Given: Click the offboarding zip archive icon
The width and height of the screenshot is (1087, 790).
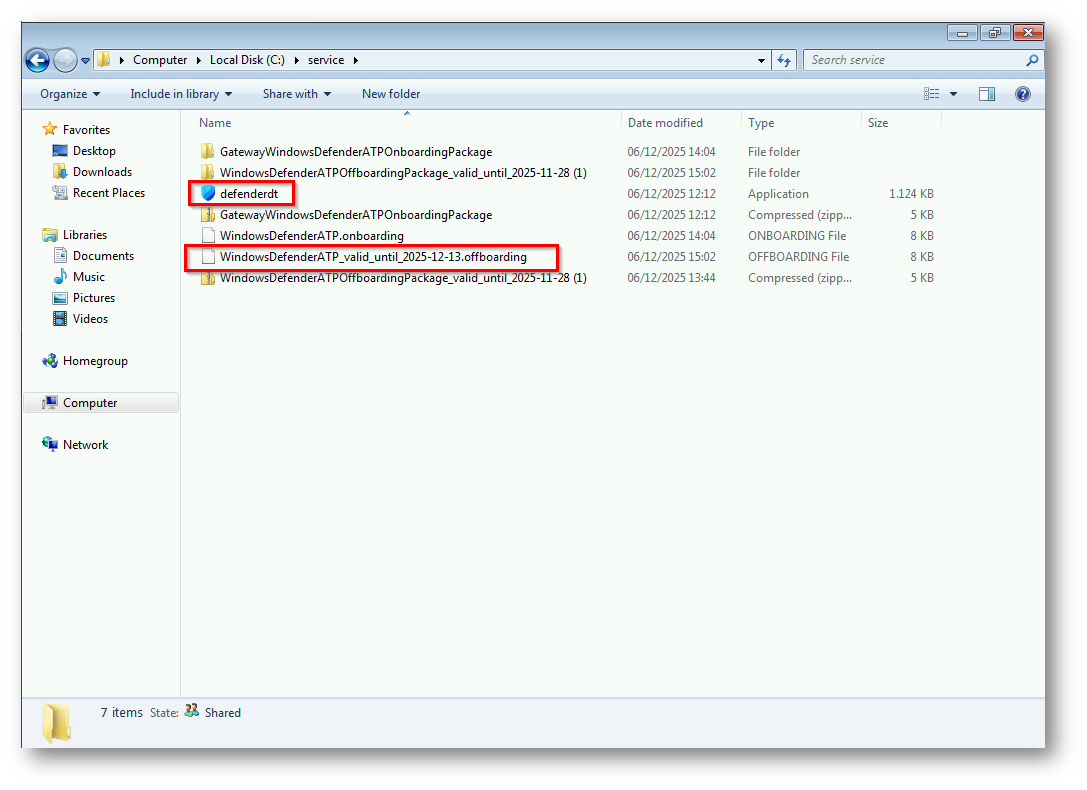Looking at the screenshot, I should [208, 278].
